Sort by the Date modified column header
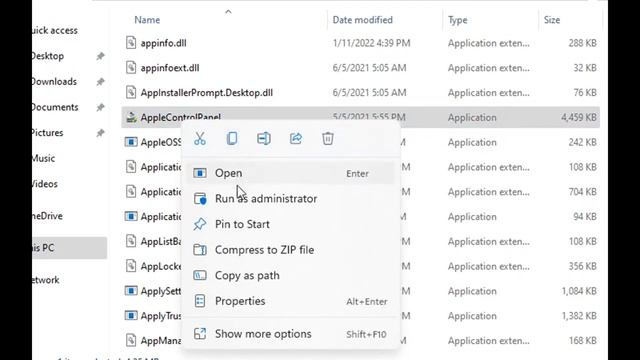This screenshot has height=360, width=640. click(x=362, y=20)
